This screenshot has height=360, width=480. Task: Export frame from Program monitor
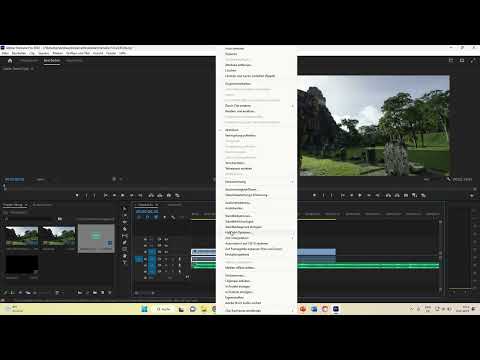pyautogui.click(x=406, y=195)
